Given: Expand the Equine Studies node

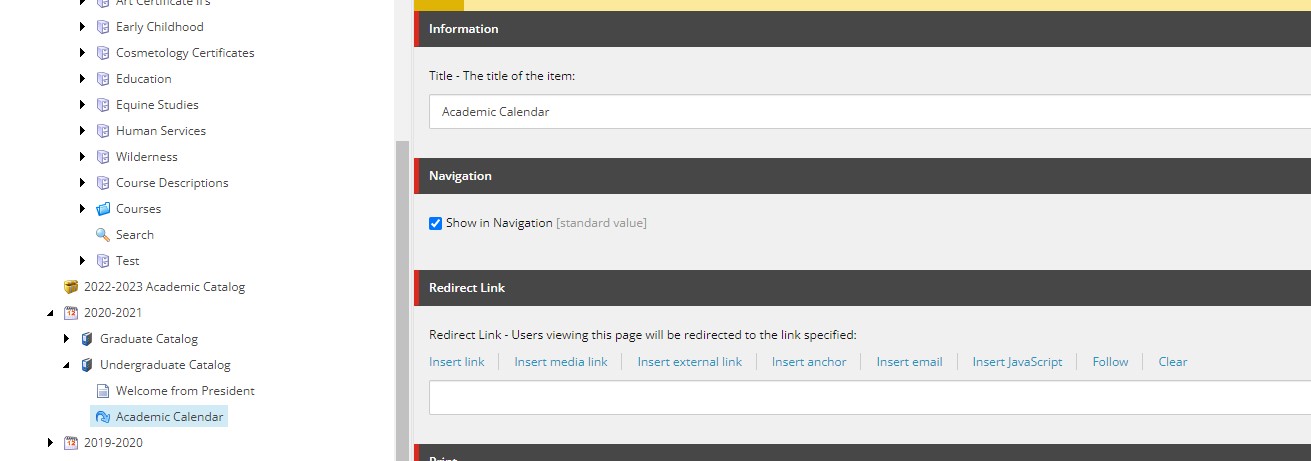Looking at the screenshot, I should (83, 105).
